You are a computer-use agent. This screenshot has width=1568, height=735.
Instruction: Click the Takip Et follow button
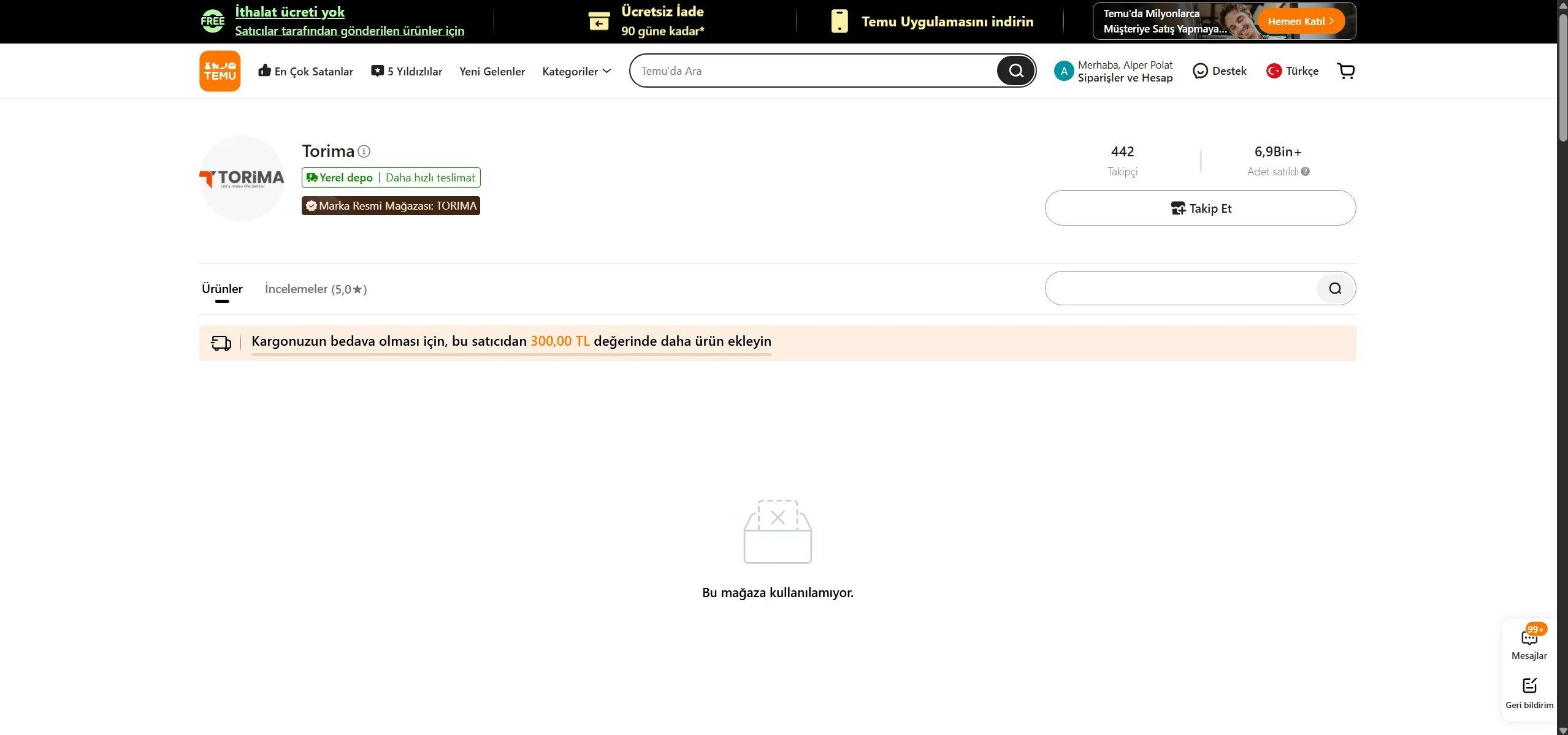pos(1200,208)
